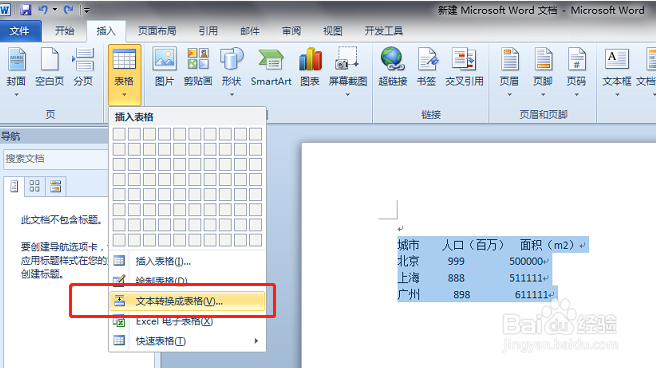The image size is (656, 368).
Task: Expand the Page Number dropdown arrow
Action: [576, 95]
